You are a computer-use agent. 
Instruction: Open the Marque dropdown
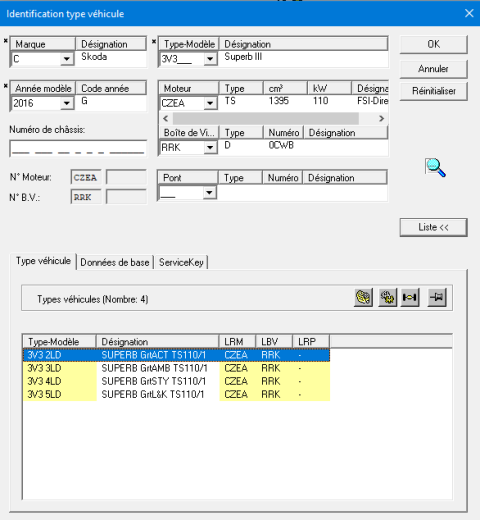[67, 59]
